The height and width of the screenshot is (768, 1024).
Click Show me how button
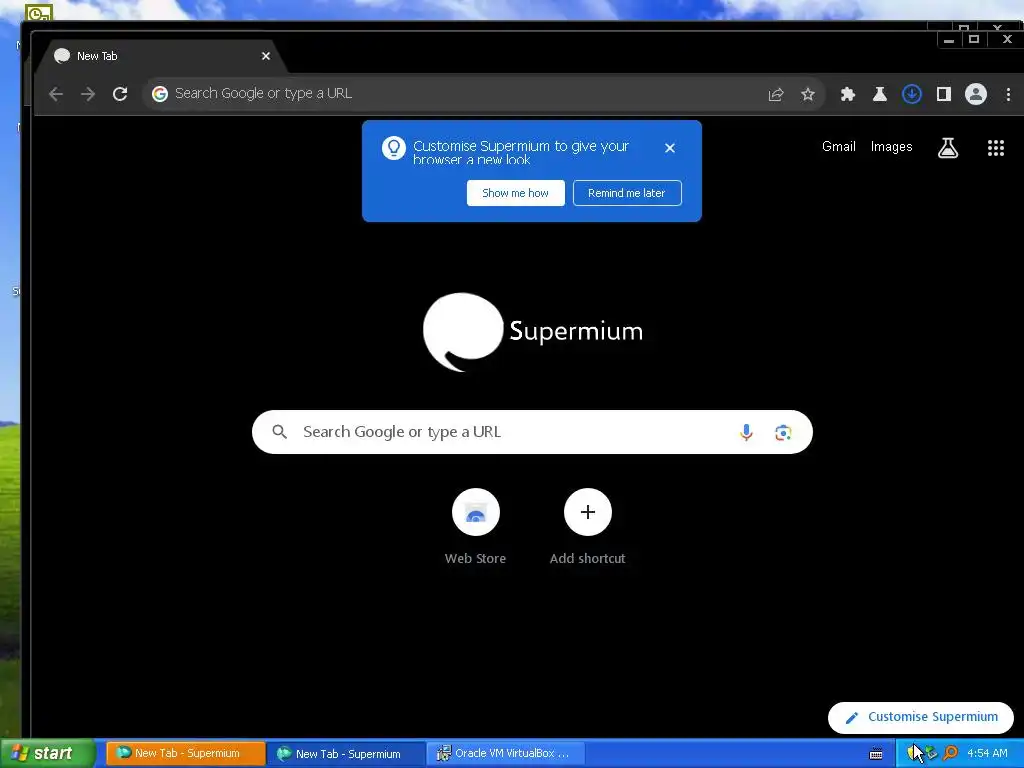click(x=515, y=193)
